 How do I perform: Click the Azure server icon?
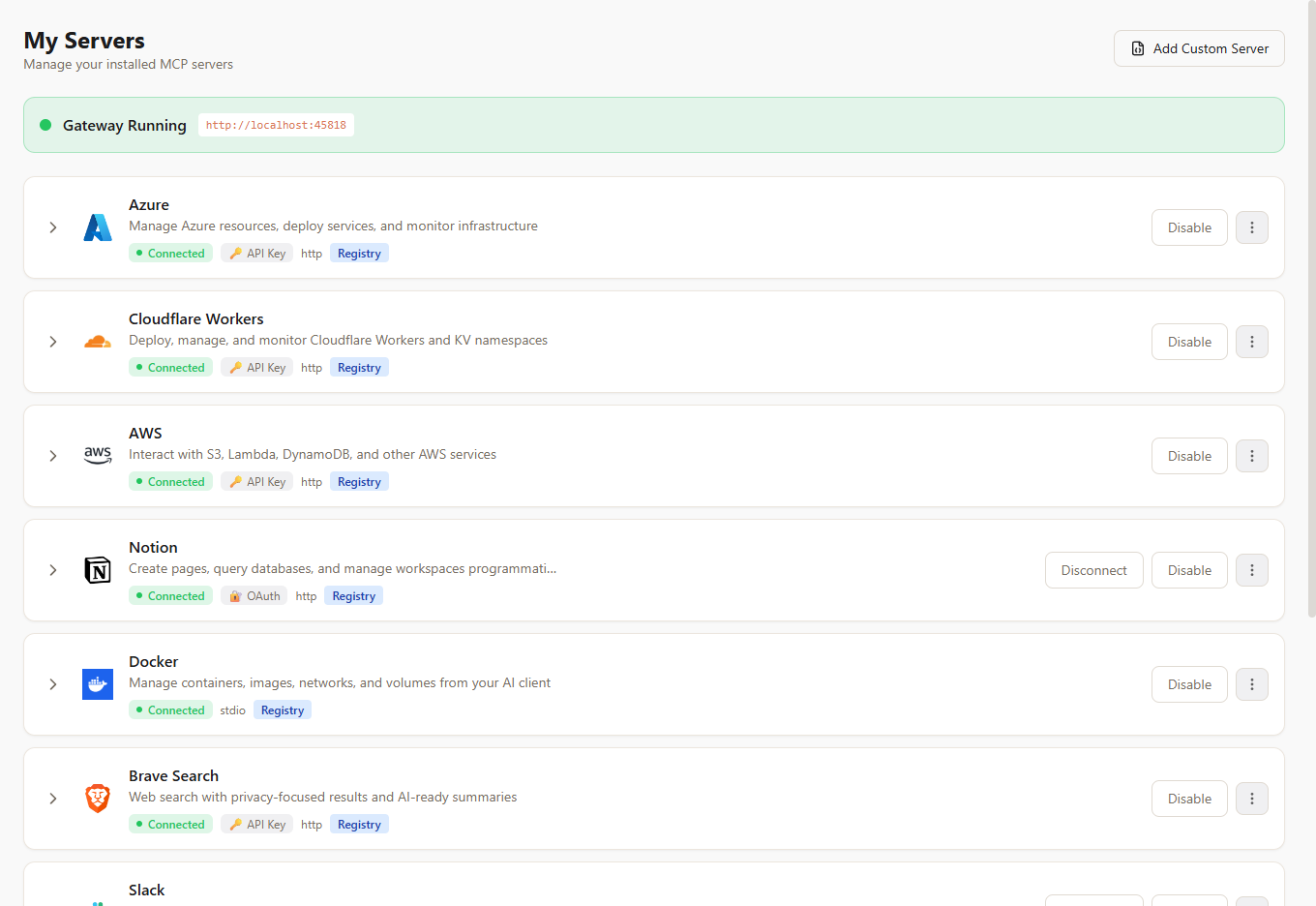(x=98, y=227)
